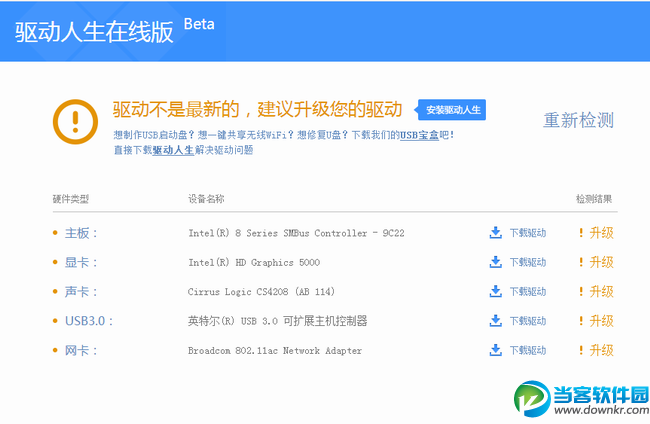Select the 网卡 hardware type label
650x424 pixels.
tap(81, 351)
